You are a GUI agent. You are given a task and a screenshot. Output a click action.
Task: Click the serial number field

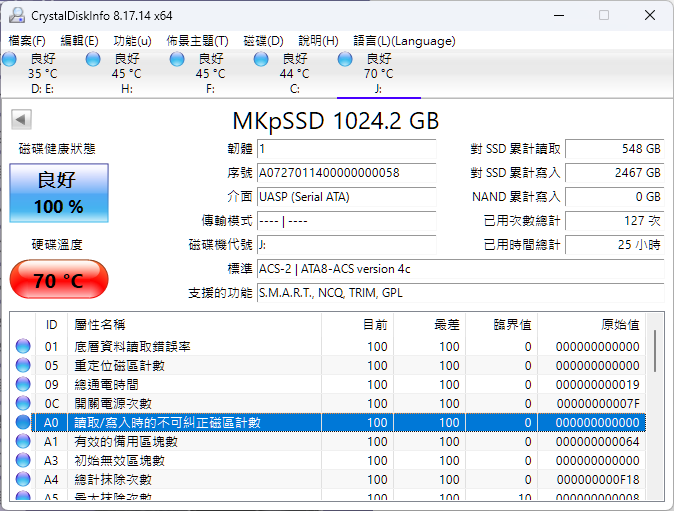[x=346, y=173]
